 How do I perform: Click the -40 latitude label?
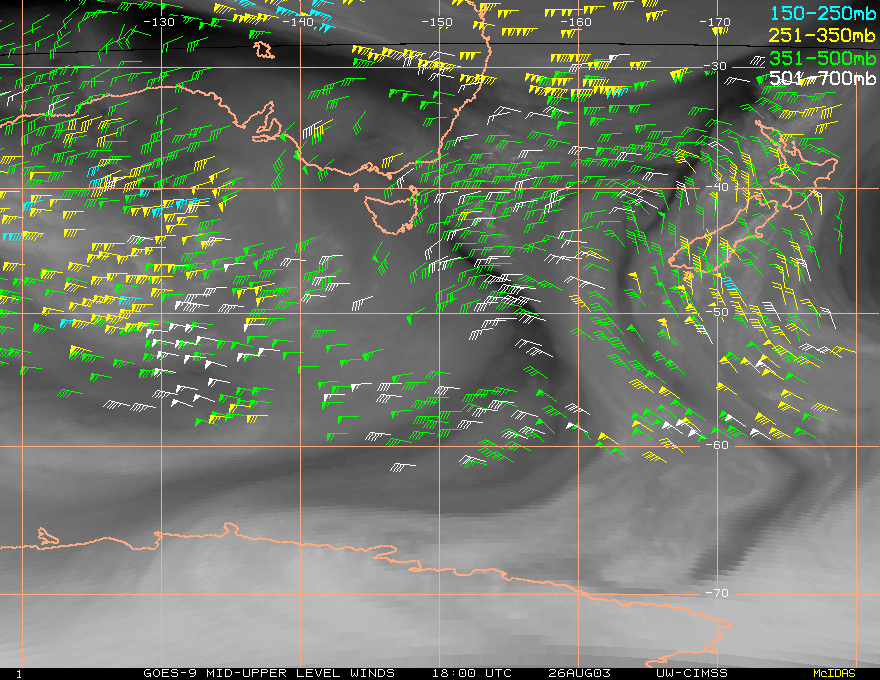tap(717, 187)
